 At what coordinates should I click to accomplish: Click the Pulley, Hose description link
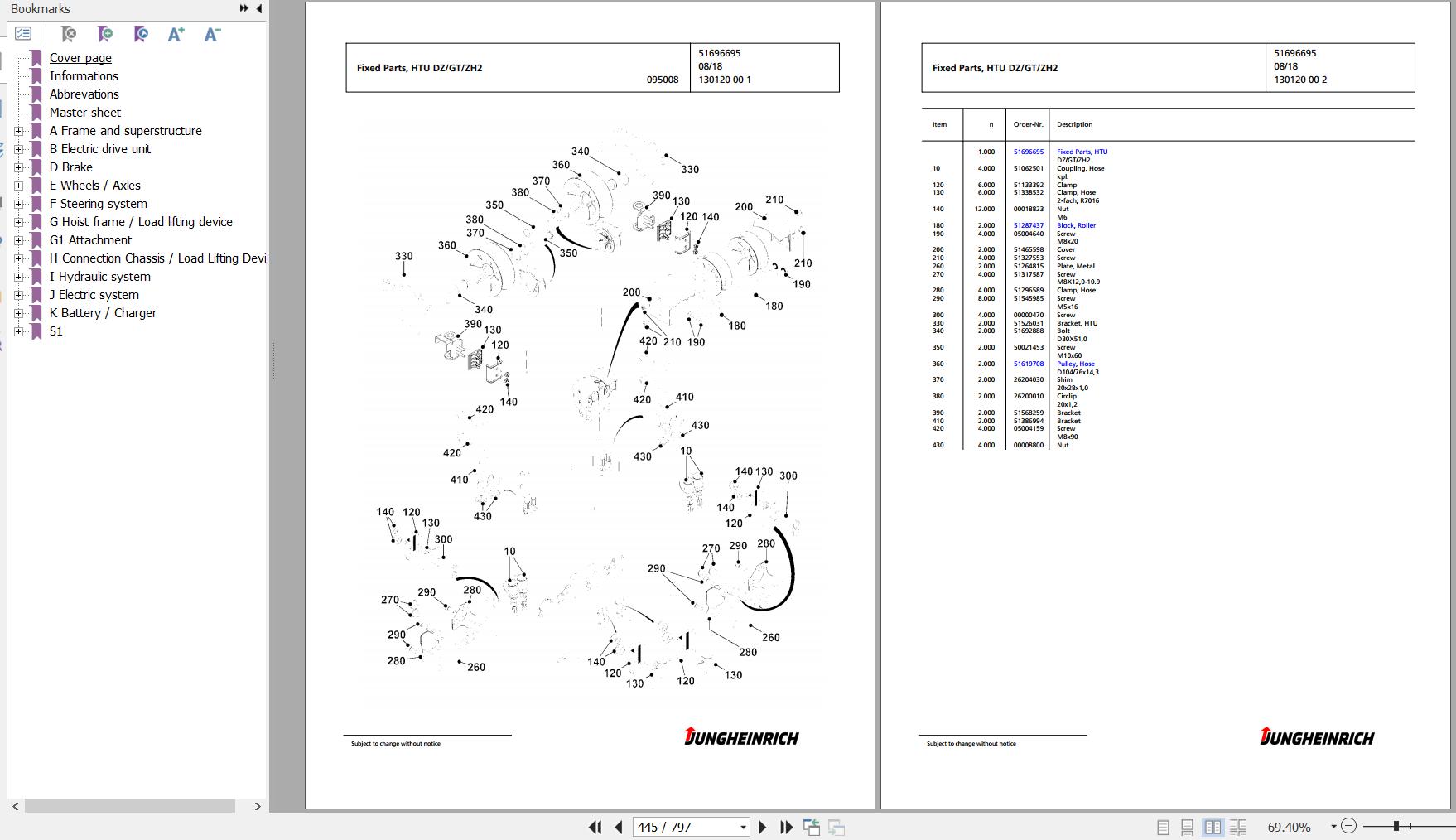tap(1075, 364)
